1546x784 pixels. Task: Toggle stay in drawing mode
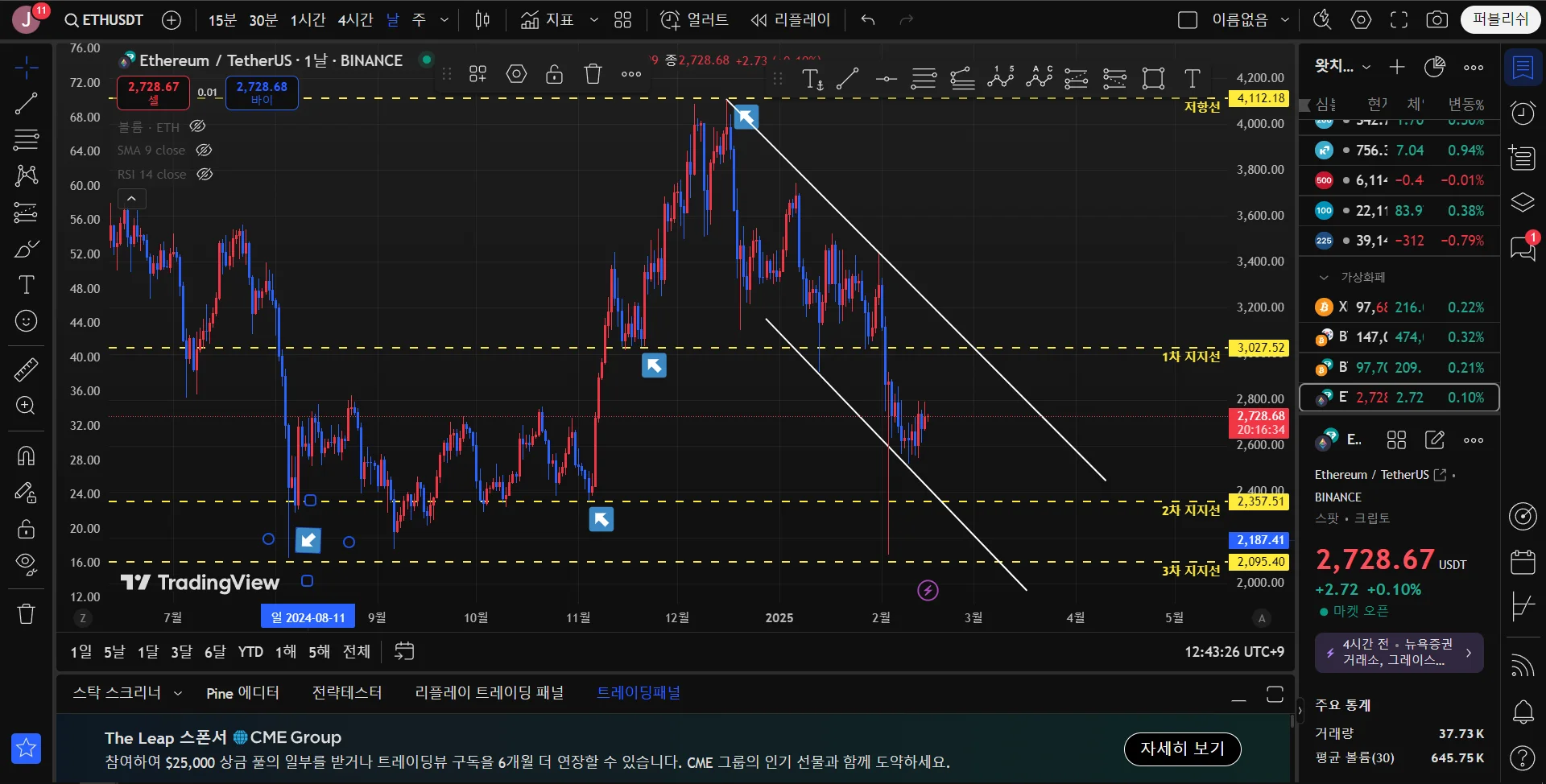pyautogui.click(x=27, y=492)
